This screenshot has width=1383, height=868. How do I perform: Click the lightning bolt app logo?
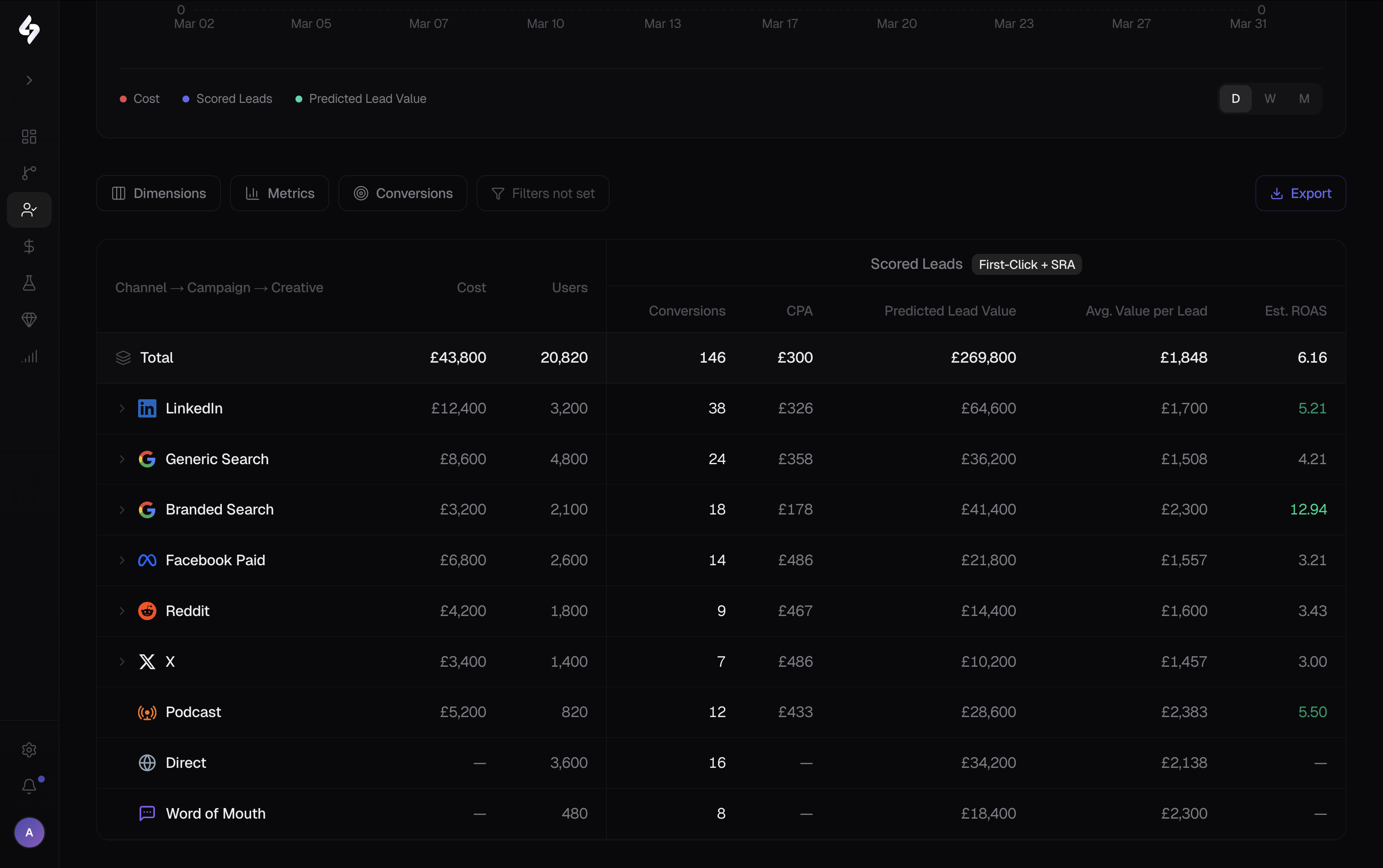pyautogui.click(x=29, y=29)
